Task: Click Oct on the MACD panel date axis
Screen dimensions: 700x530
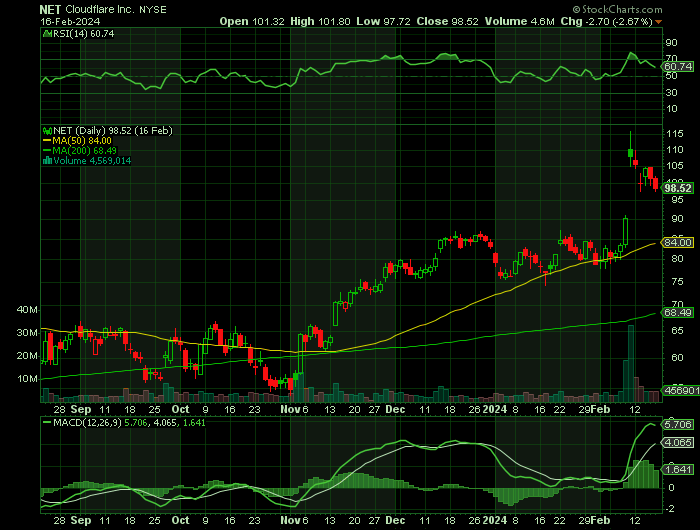Action: click(180, 520)
